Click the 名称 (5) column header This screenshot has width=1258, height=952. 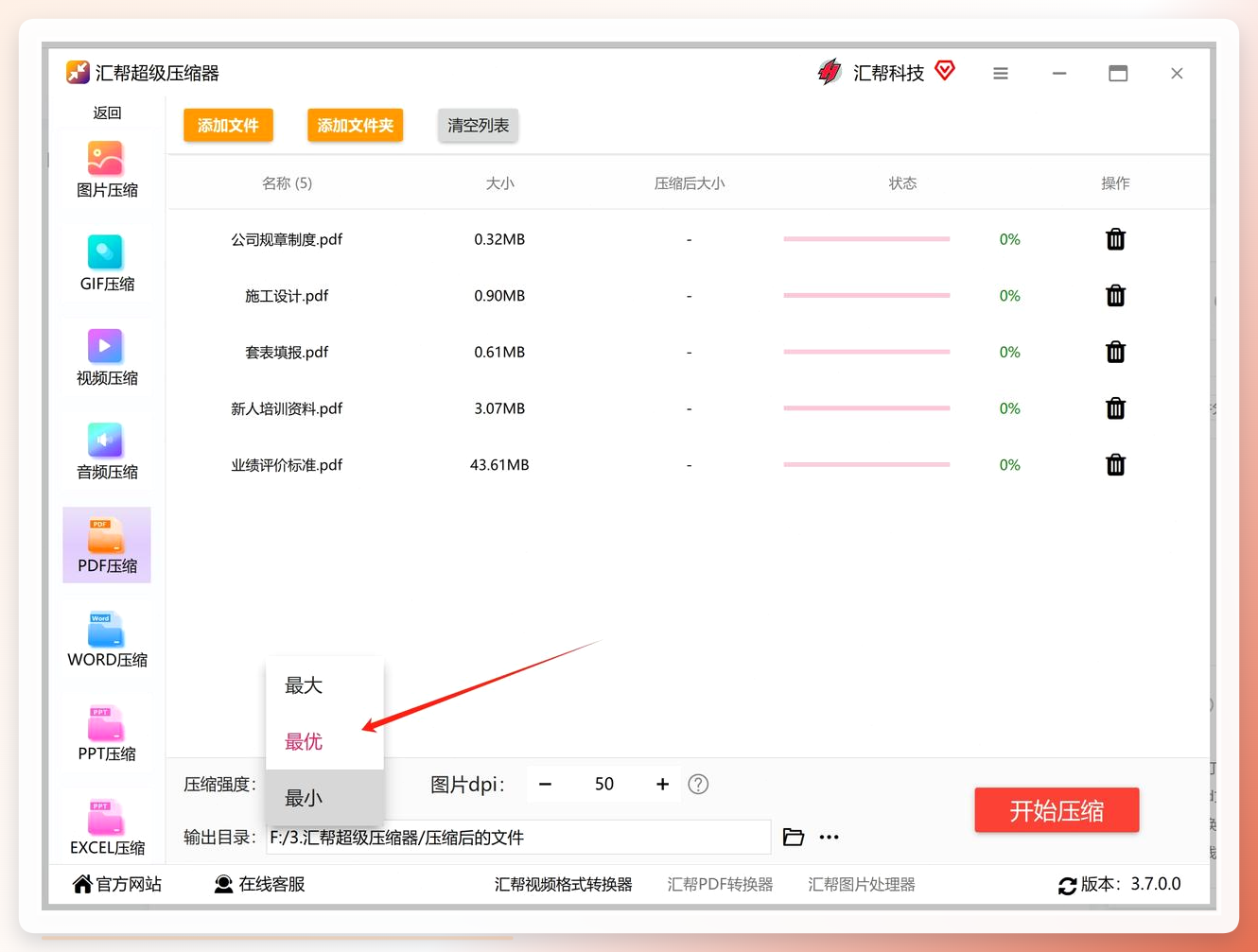pos(287,183)
